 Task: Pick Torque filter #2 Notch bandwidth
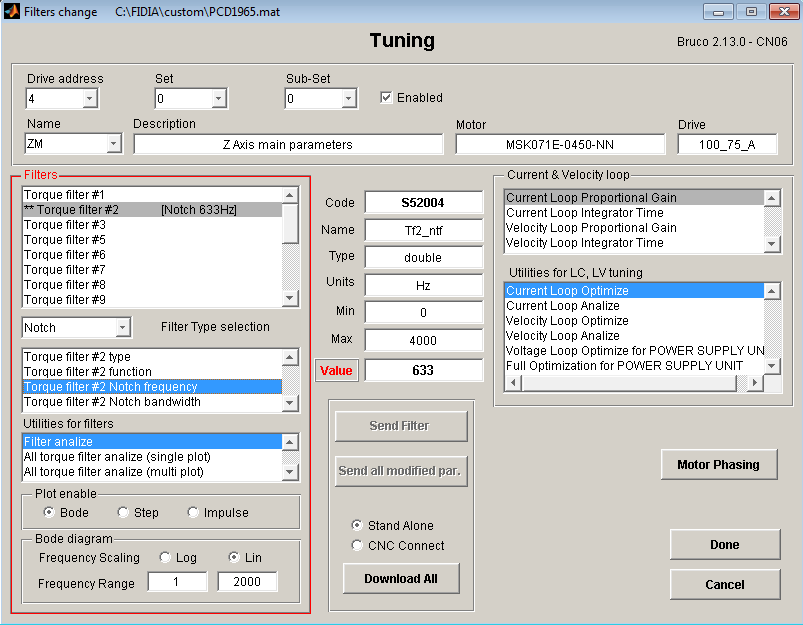pyautogui.click(x=112, y=402)
